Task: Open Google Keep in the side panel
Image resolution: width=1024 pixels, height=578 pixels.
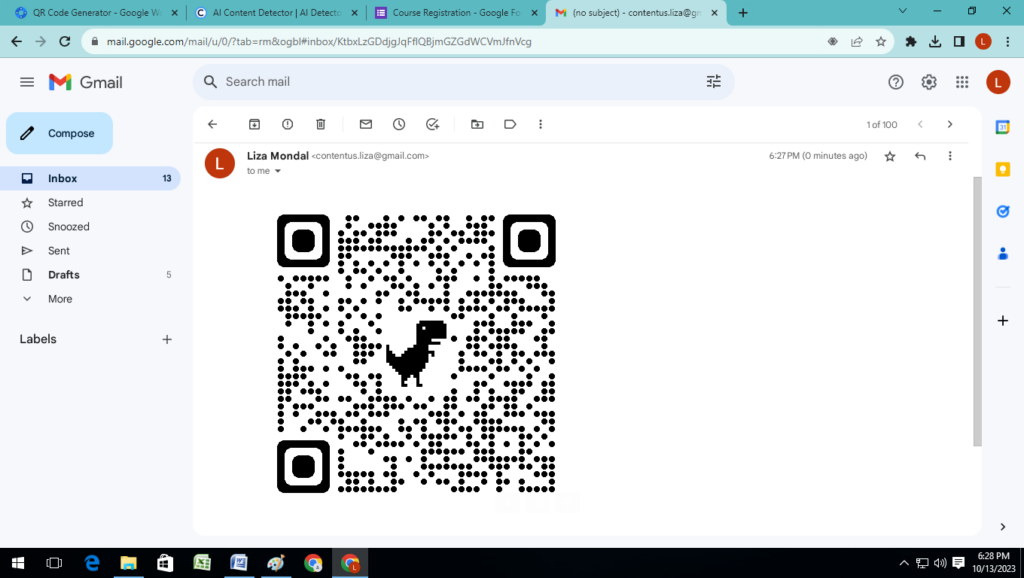Action: (x=1003, y=169)
